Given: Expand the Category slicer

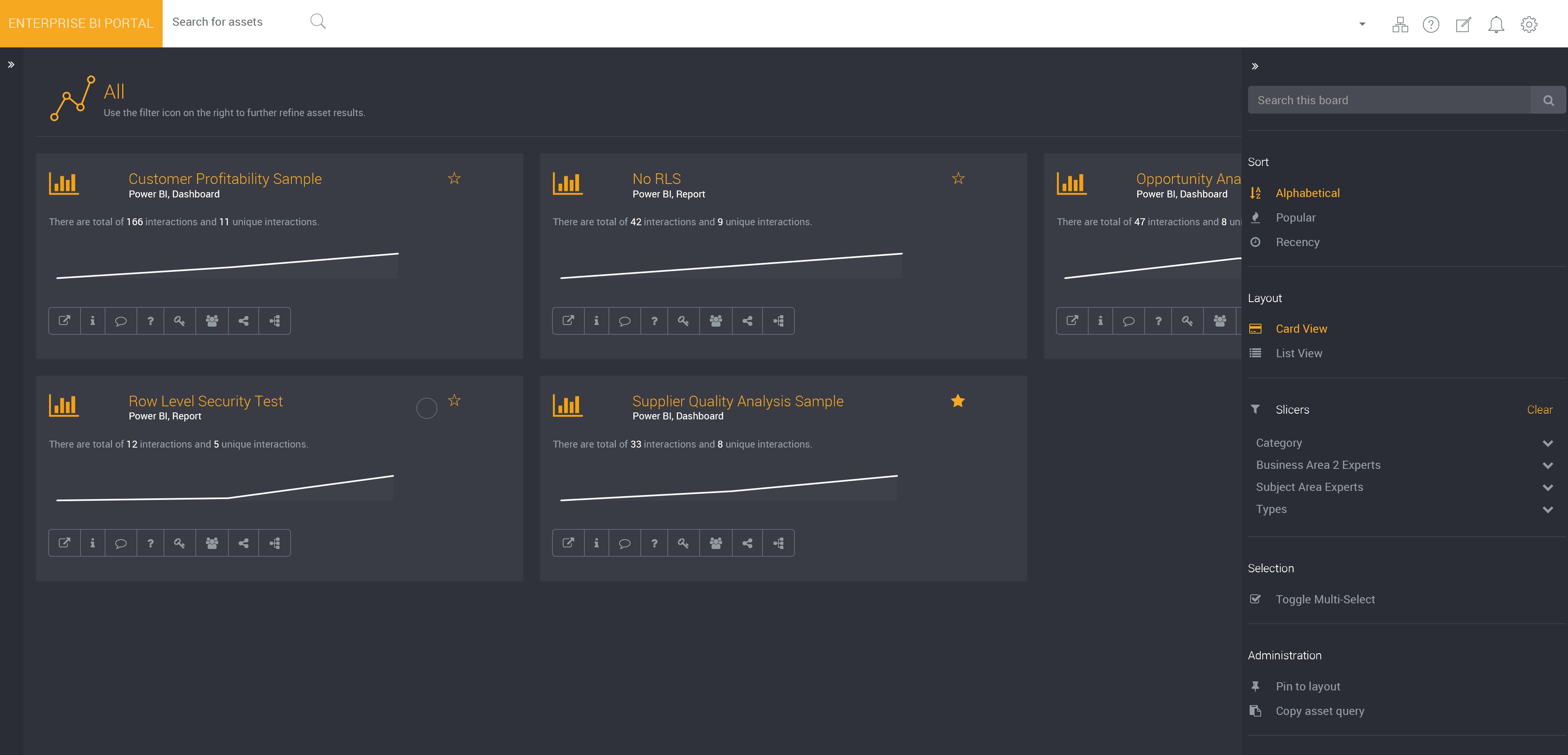Looking at the screenshot, I should (1548, 443).
